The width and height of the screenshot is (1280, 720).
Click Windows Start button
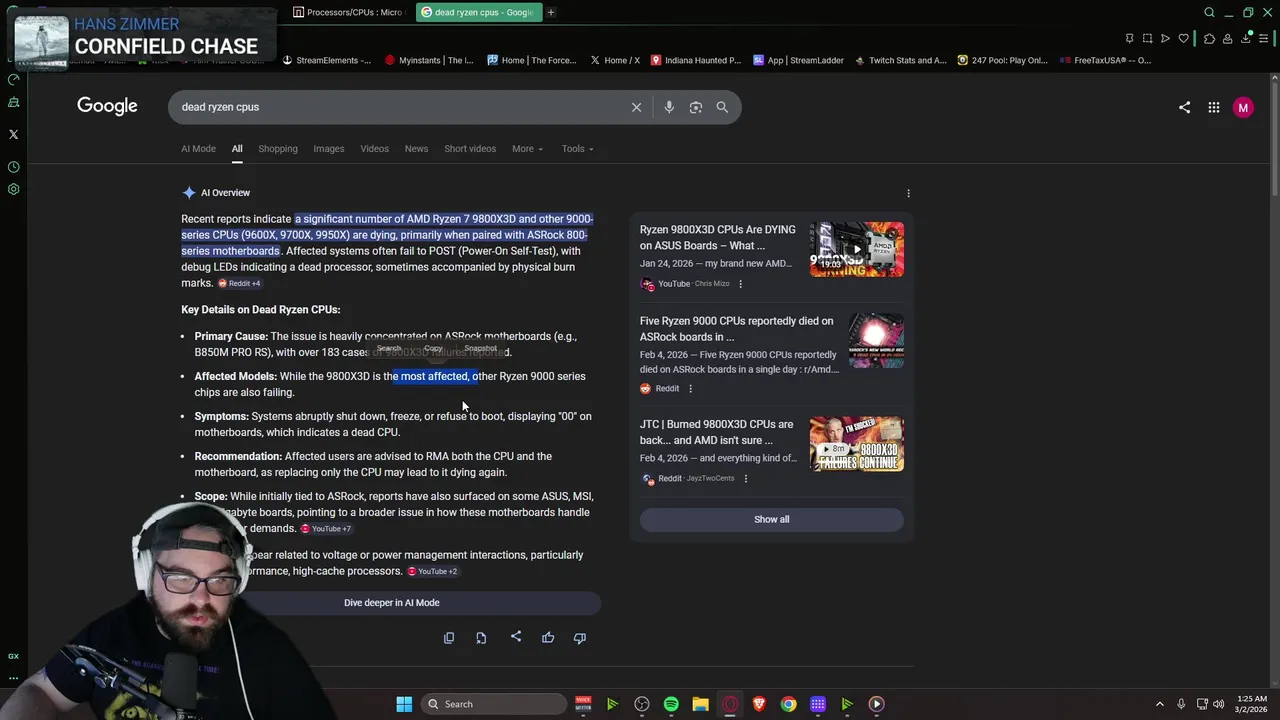coord(404,704)
